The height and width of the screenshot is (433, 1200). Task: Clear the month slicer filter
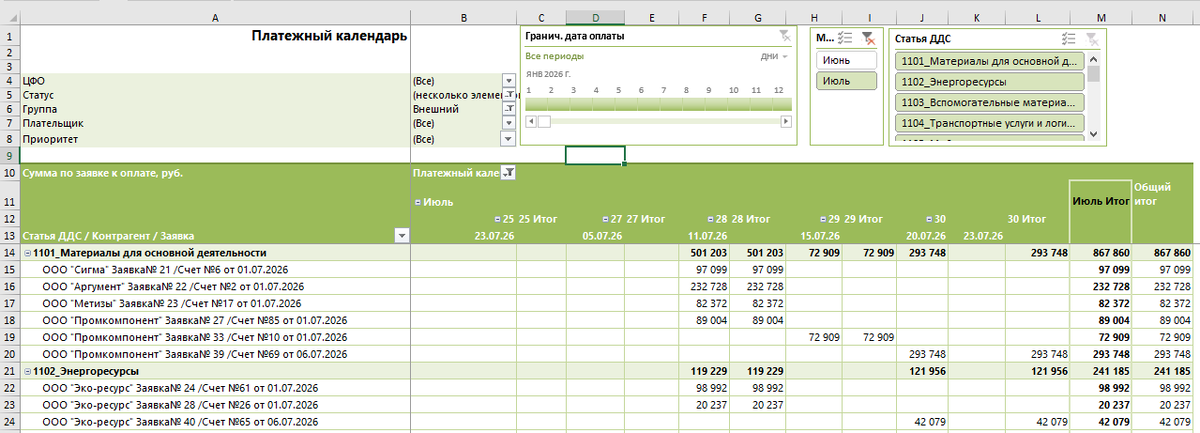[x=868, y=37]
